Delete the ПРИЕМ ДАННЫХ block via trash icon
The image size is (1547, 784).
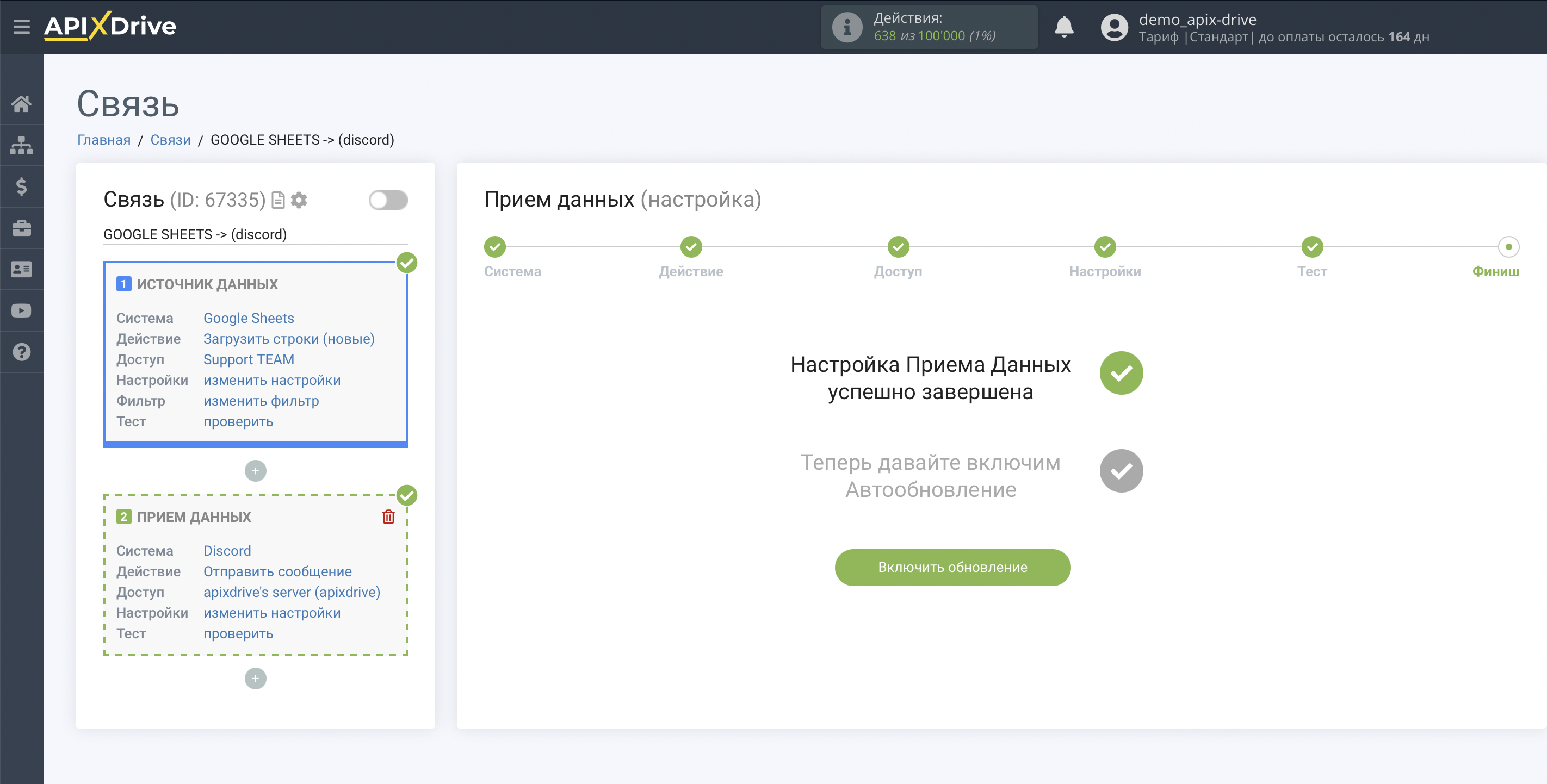point(388,517)
